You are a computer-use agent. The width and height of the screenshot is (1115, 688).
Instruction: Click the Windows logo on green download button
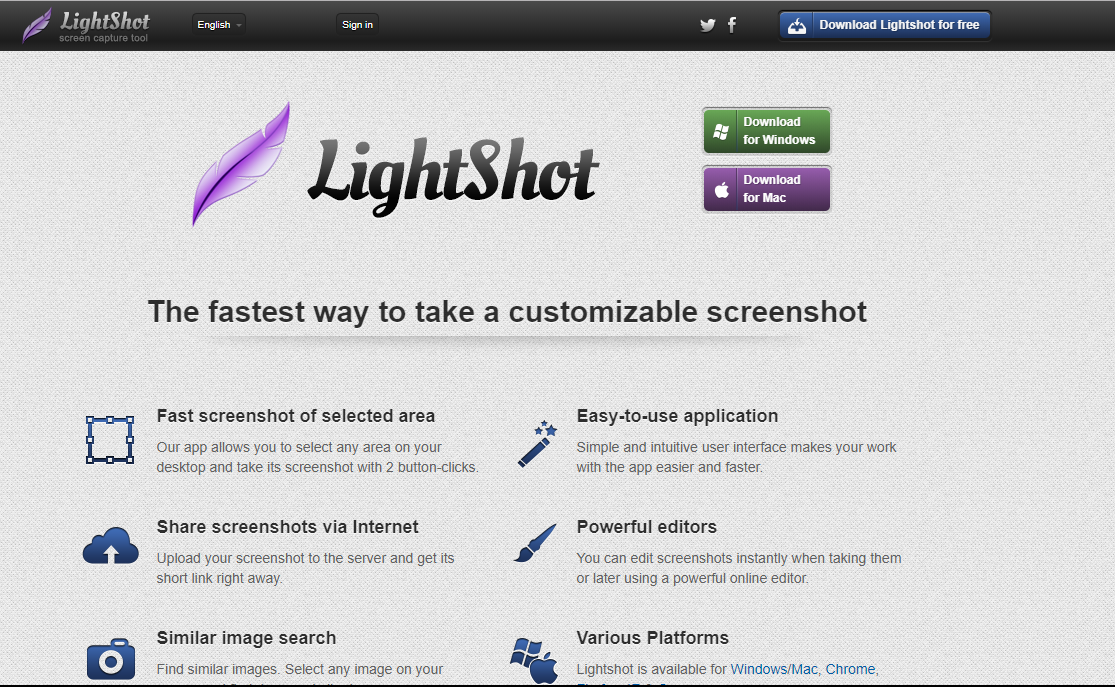click(x=721, y=131)
